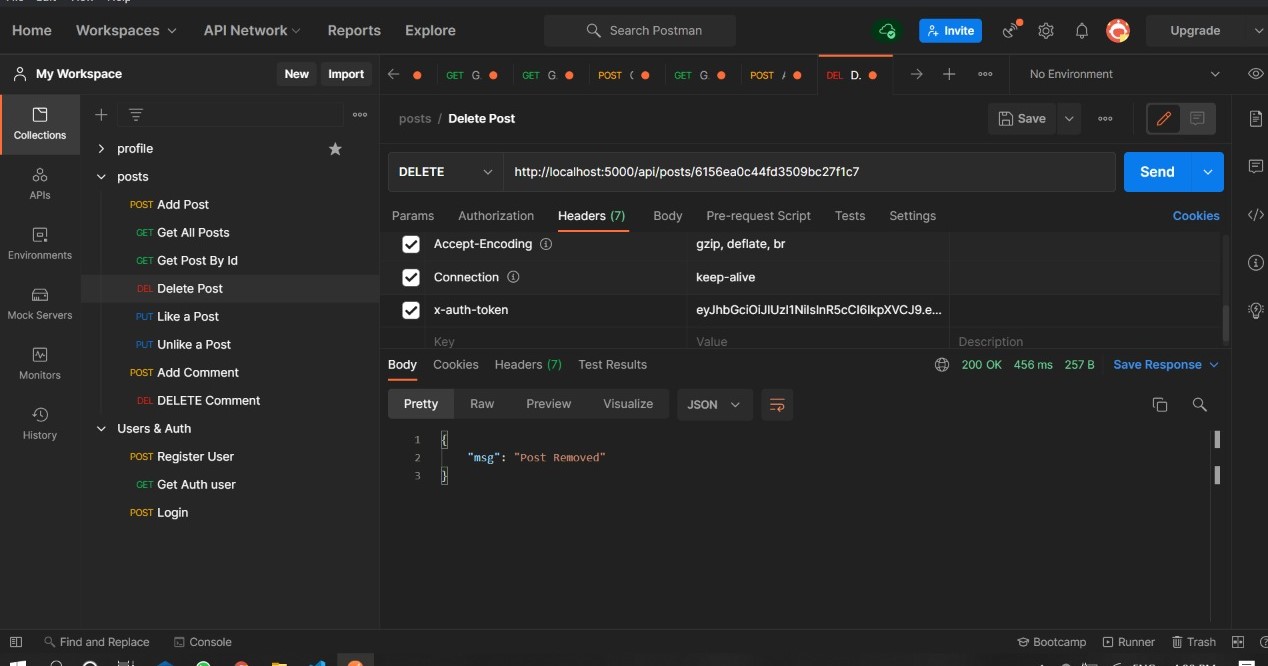Click the Import button
Viewport: 1268px width, 666px height.
346,74
